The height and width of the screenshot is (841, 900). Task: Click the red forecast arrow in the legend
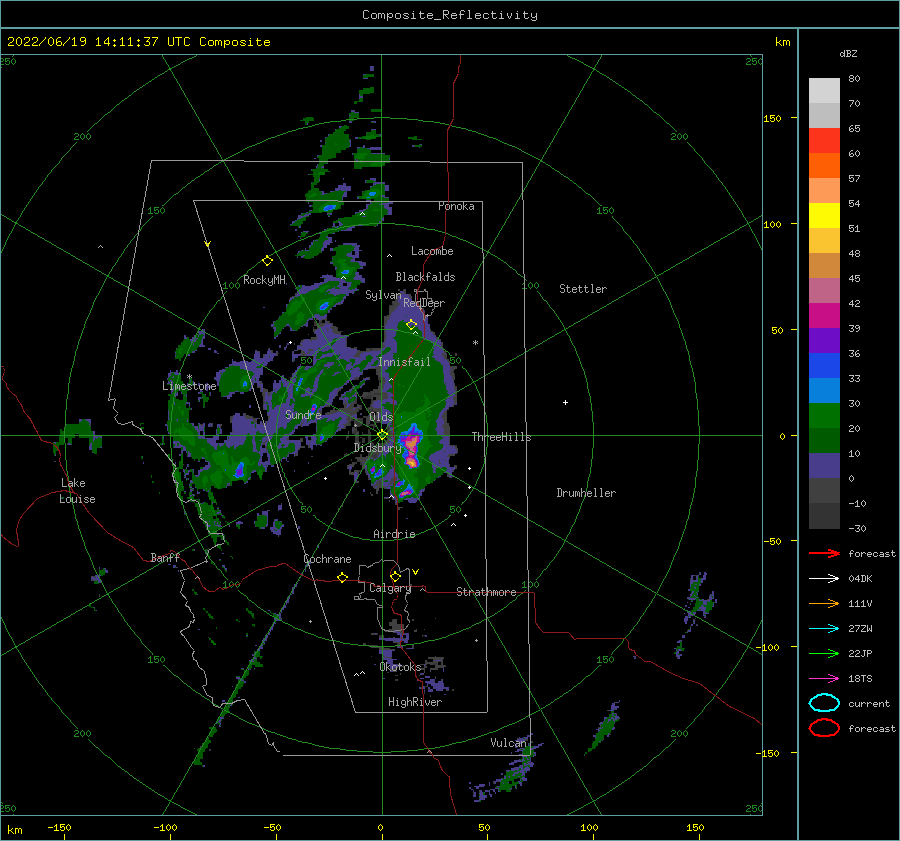click(x=824, y=553)
